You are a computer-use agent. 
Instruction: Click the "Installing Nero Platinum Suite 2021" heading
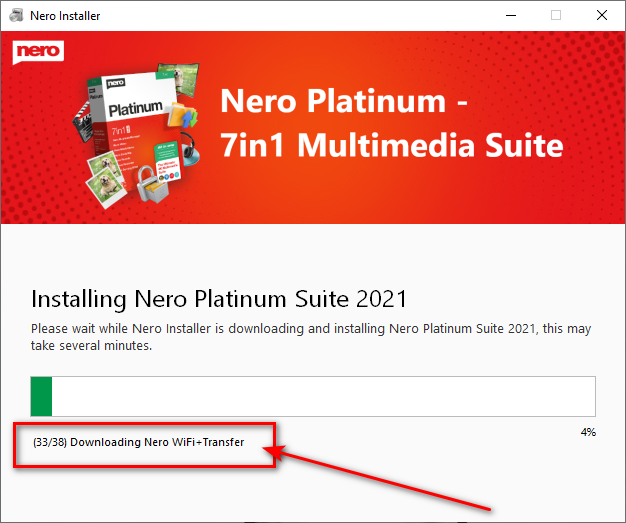[x=219, y=299]
